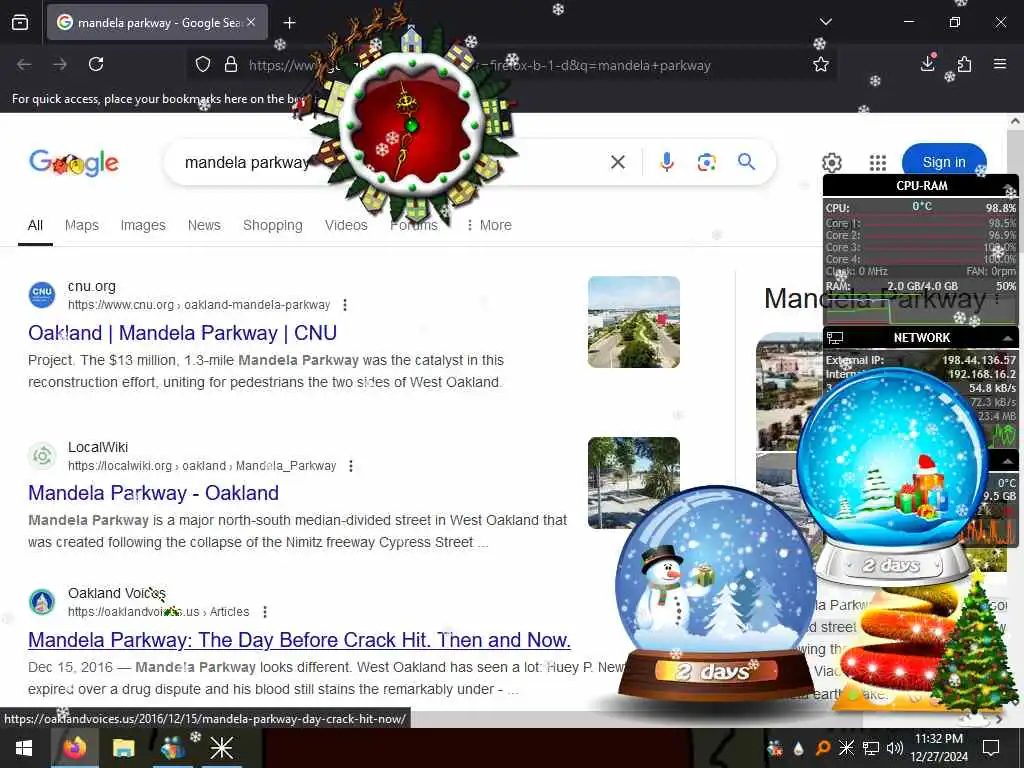This screenshot has height=768, width=1024.
Task: Switch to the Videos search tab
Action: 346,225
